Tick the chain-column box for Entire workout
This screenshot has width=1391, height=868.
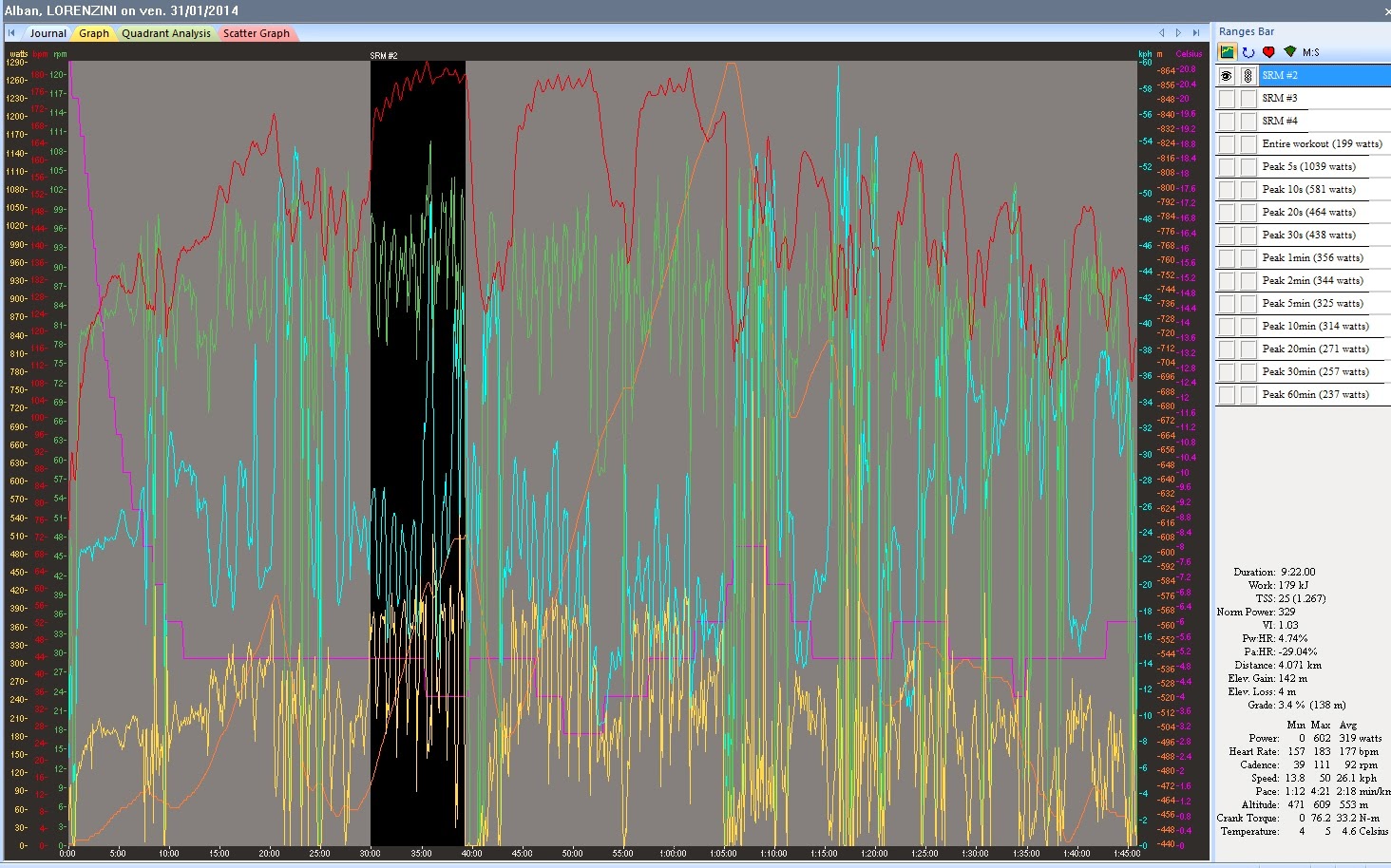1248,144
